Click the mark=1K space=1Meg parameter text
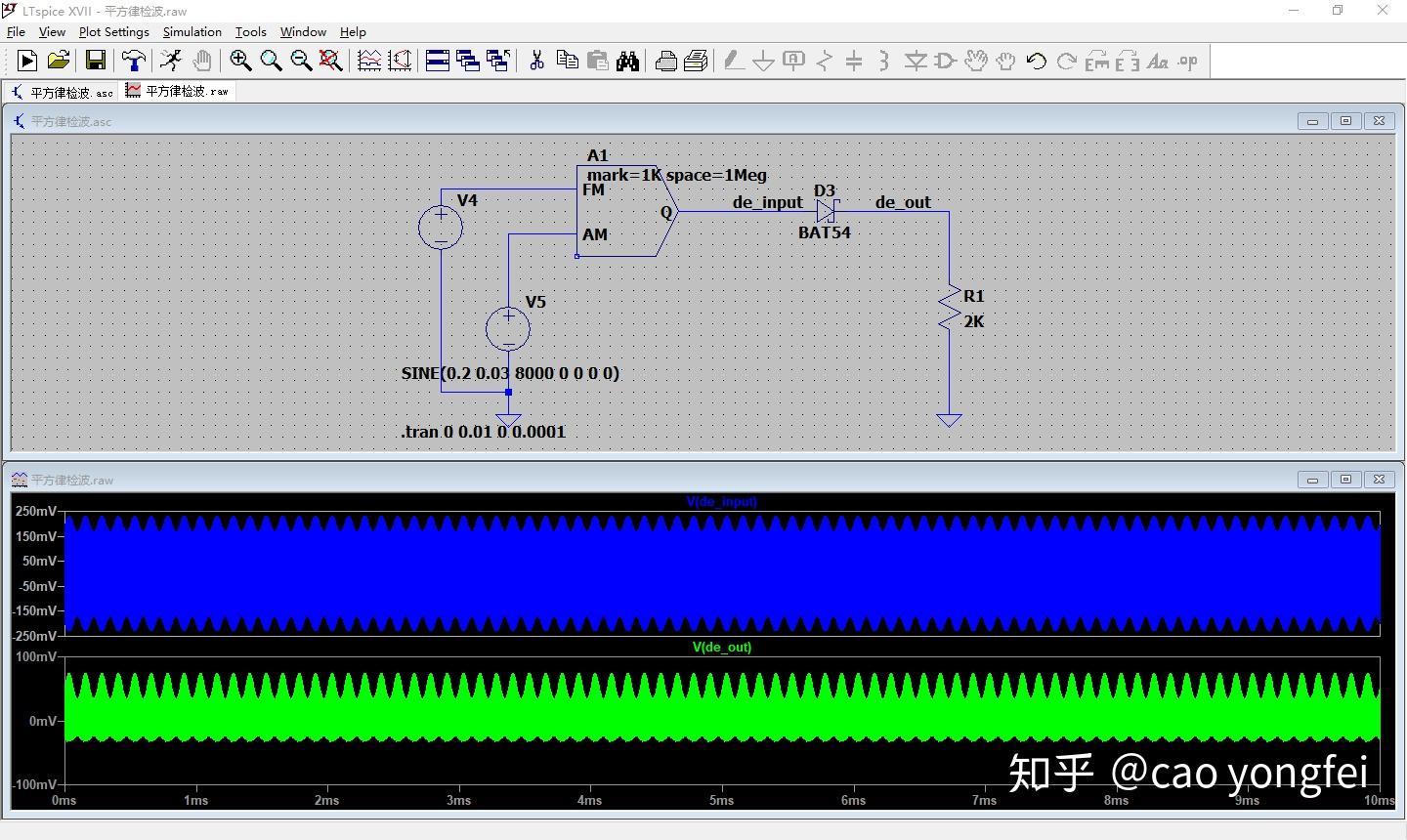 point(677,175)
